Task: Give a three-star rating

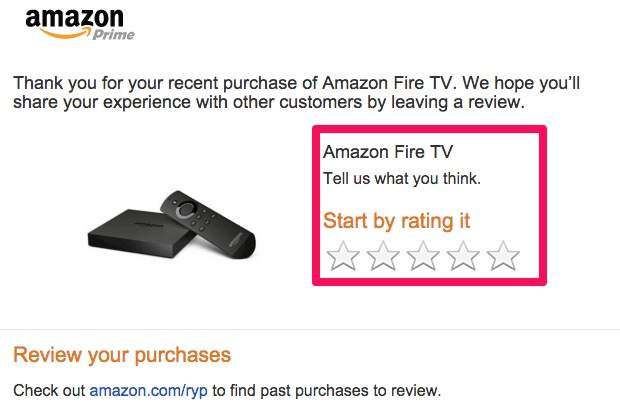Action: tap(423, 256)
